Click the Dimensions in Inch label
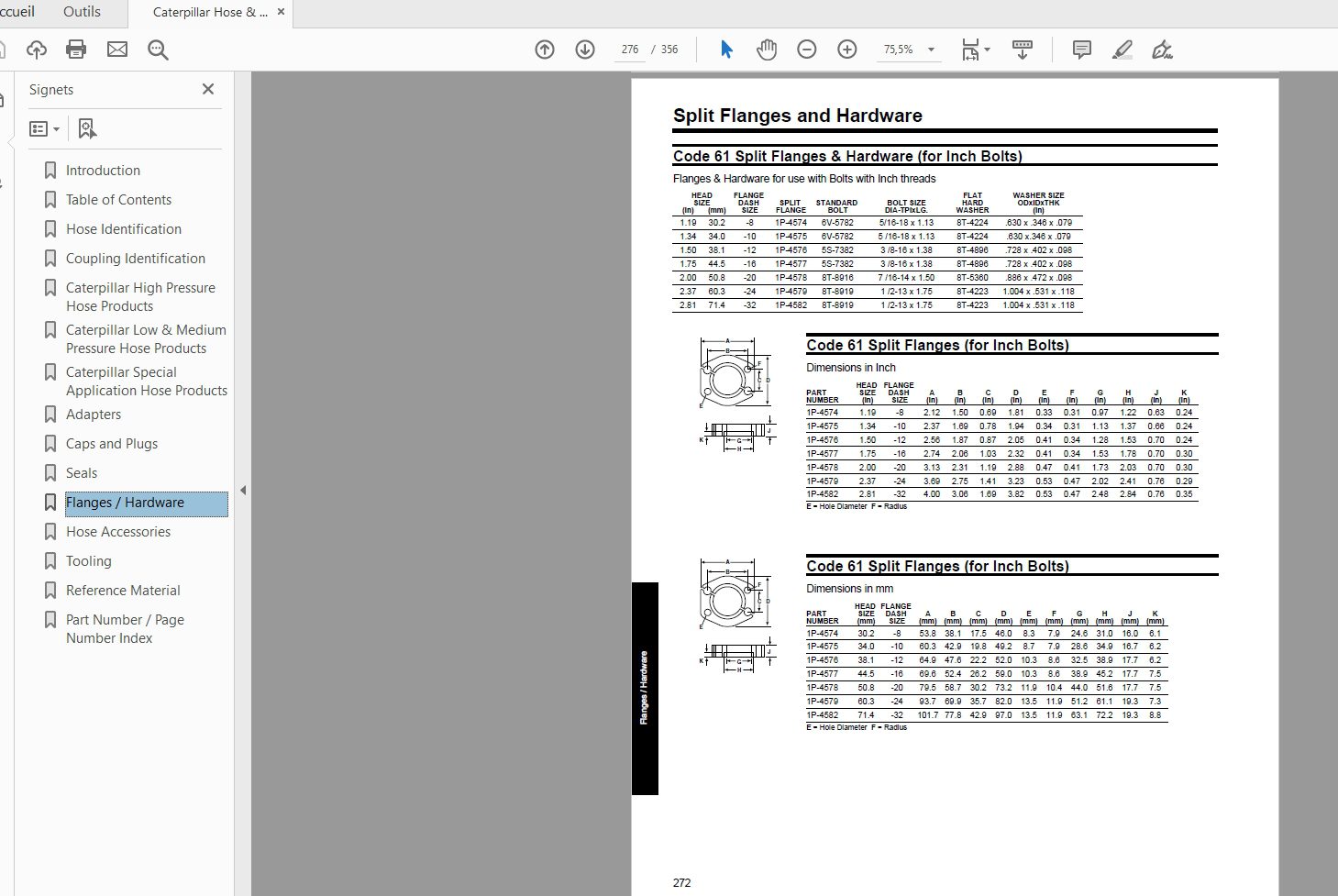This screenshot has width=1338, height=896. (x=851, y=368)
